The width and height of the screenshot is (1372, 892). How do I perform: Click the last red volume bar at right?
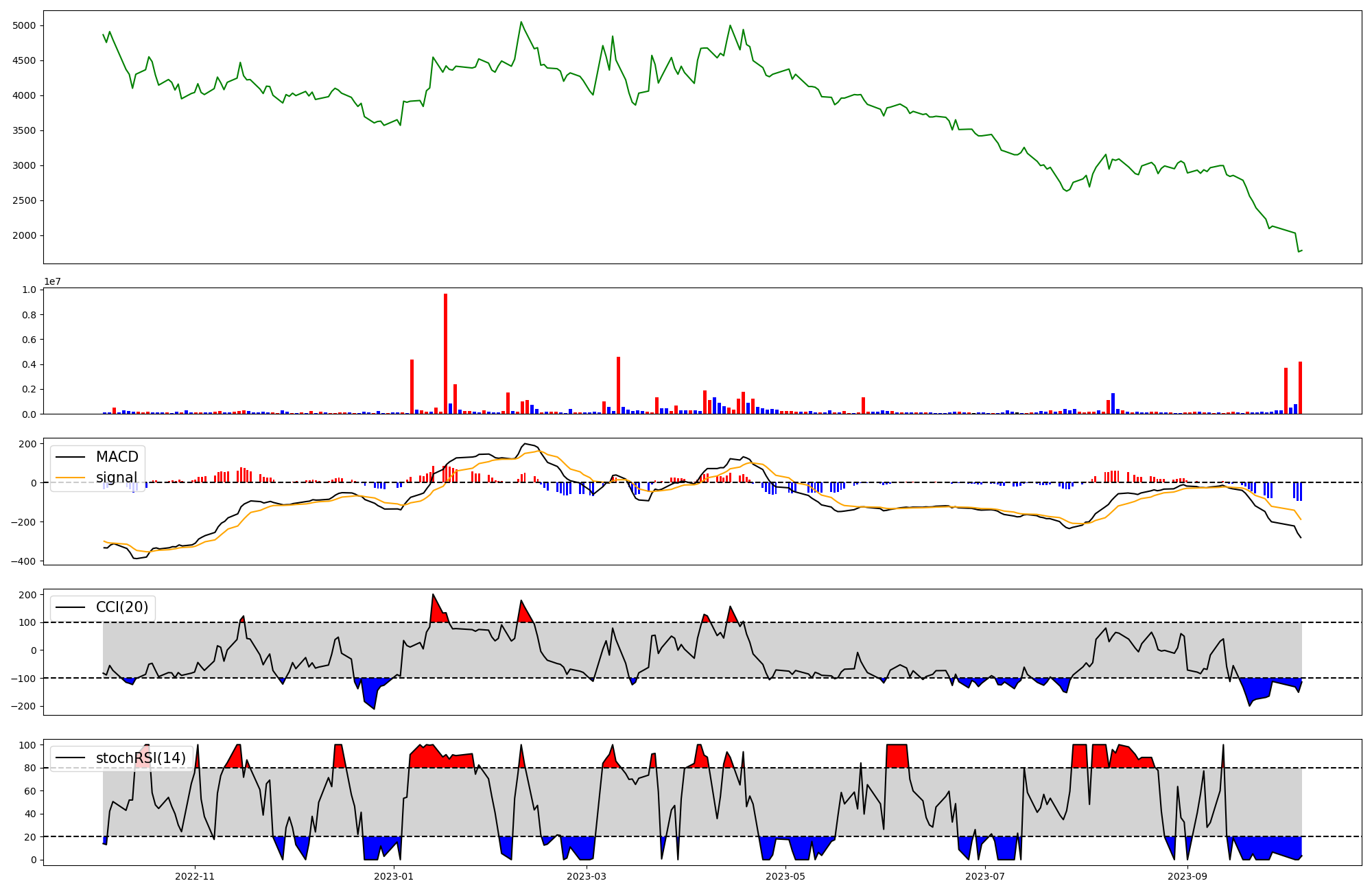tap(1300, 388)
